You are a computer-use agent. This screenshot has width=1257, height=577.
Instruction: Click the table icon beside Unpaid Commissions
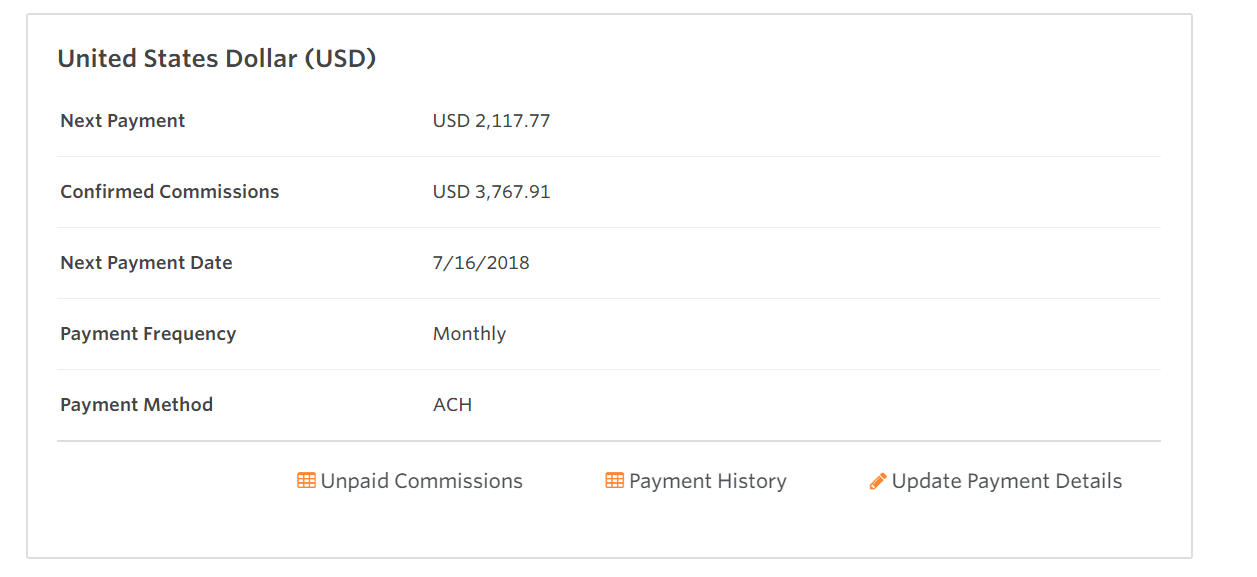click(x=306, y=481)
